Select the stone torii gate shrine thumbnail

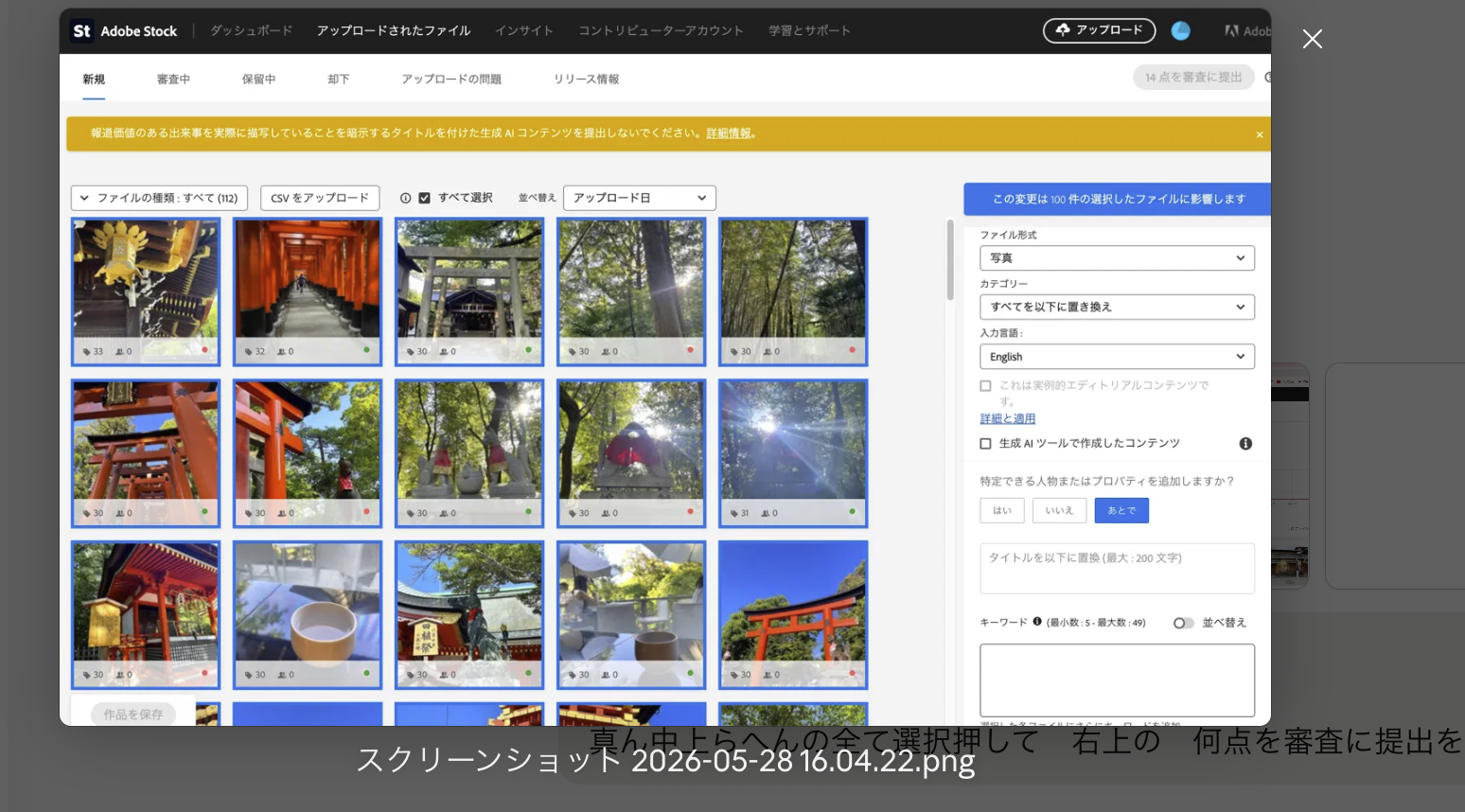(469, 291)
